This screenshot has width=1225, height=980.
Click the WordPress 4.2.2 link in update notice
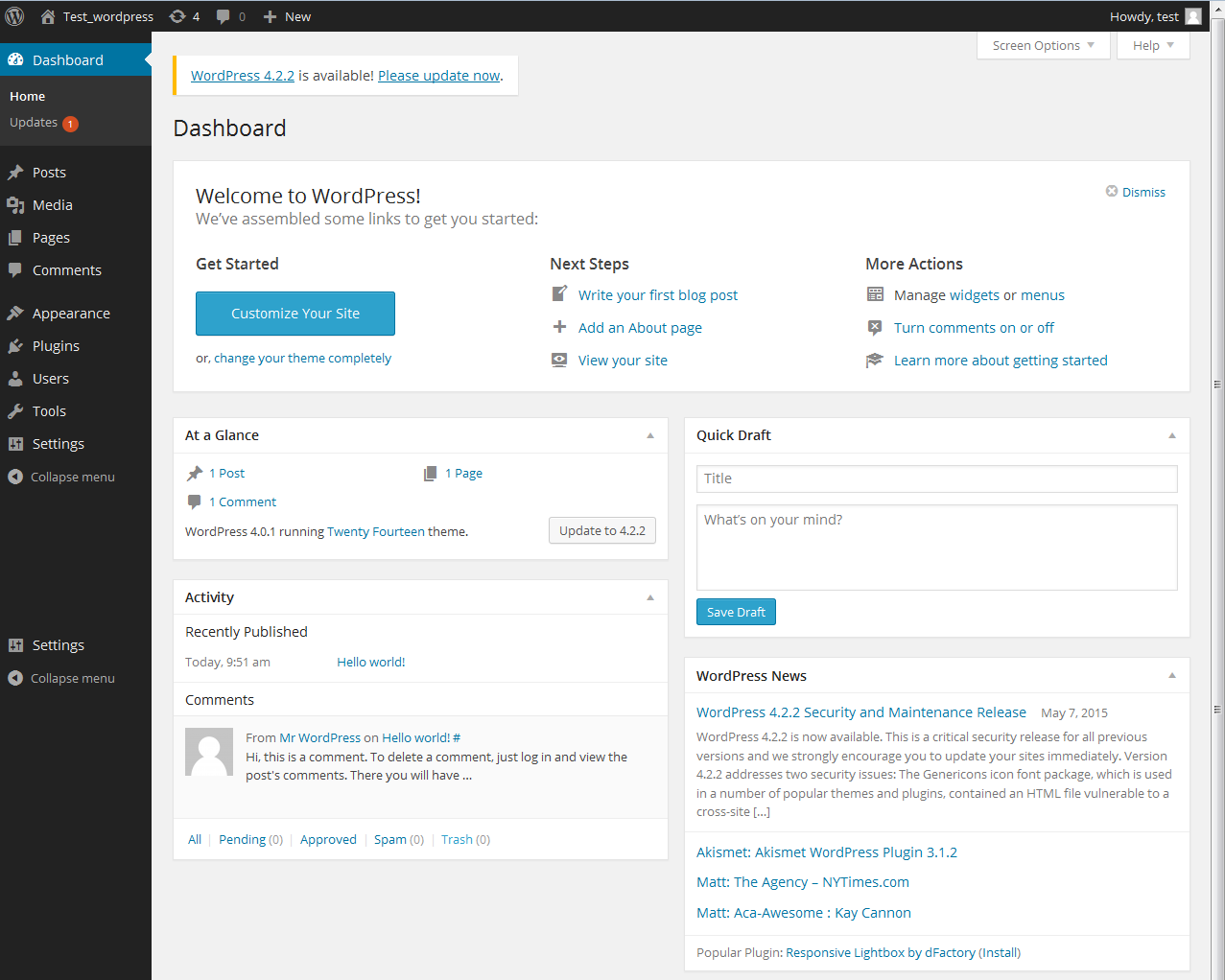pyautogui.click(x=243, y=76)
